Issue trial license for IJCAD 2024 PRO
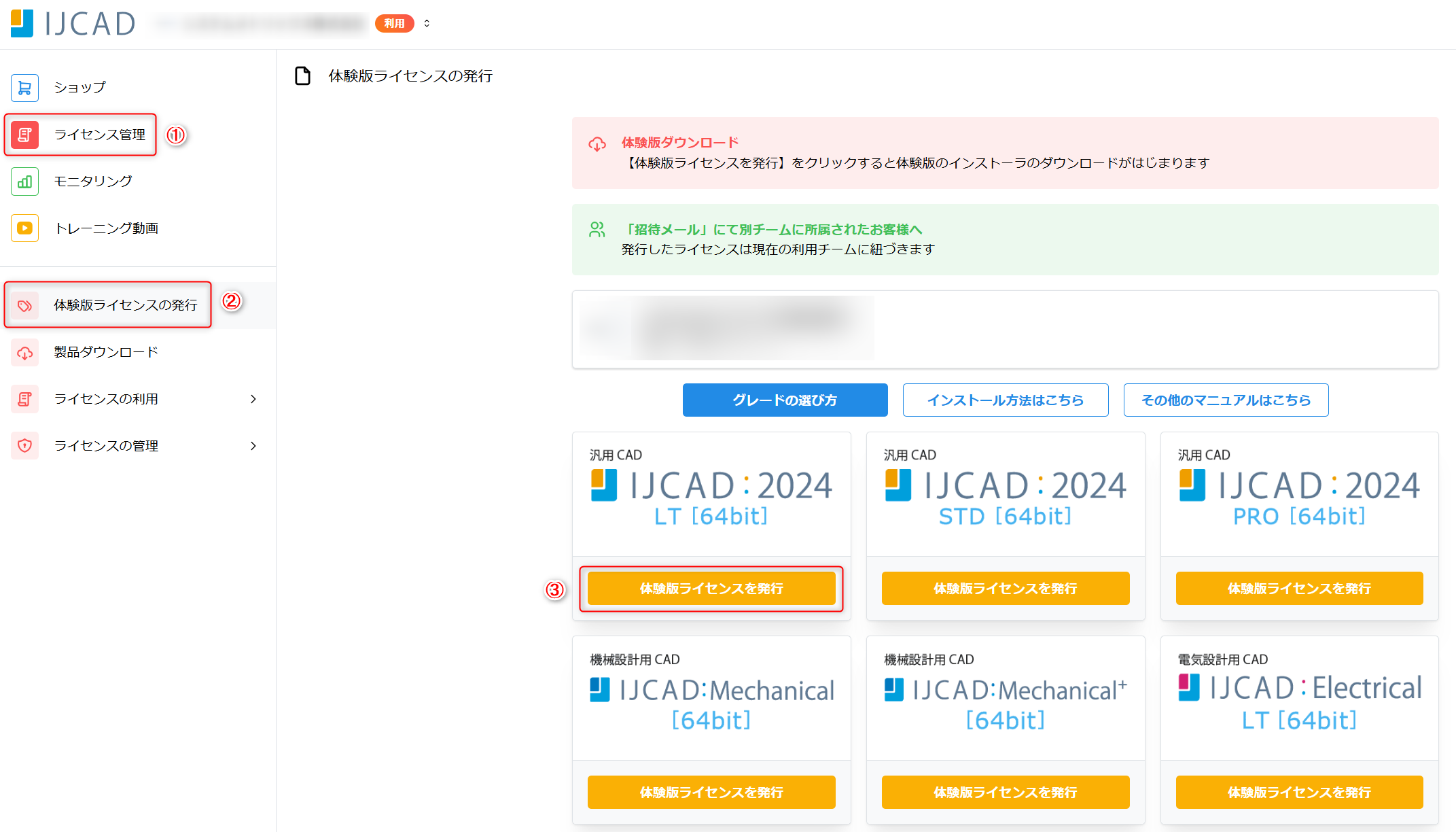 (x=1299, y=588)
